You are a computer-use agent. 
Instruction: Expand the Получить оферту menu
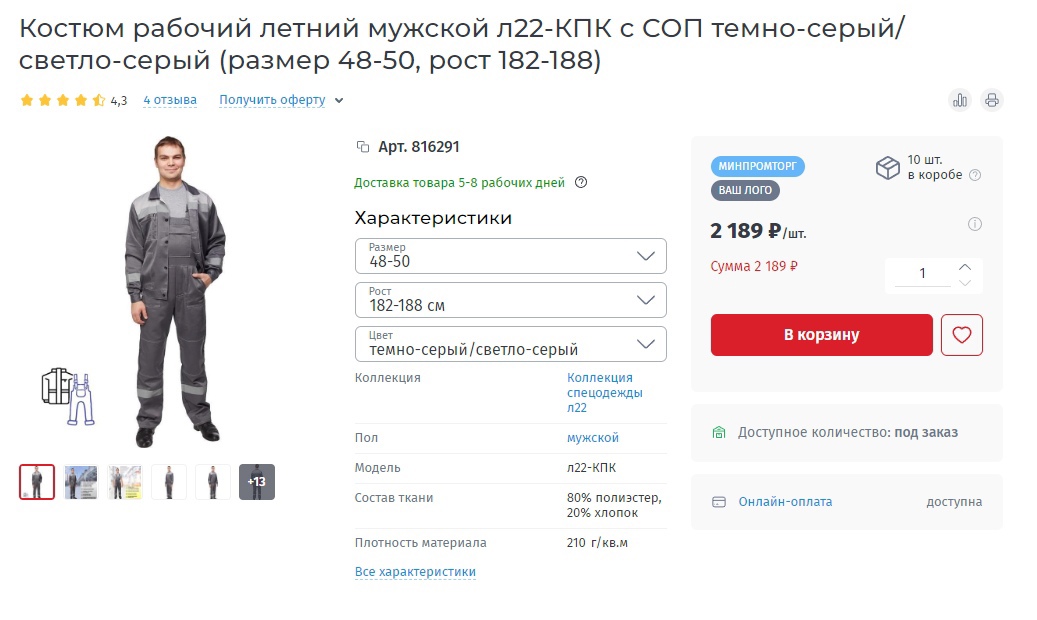point(281,100)
